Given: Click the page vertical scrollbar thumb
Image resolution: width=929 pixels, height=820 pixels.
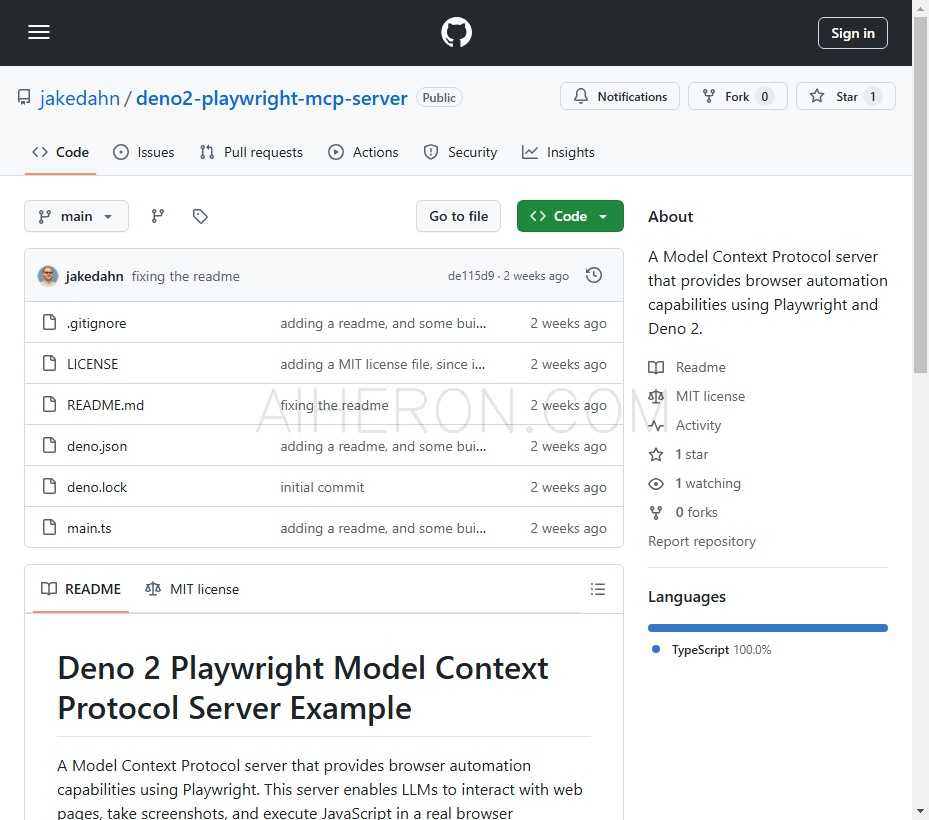Looking at the screenshot, I should pyautogui.click(x=920, y=196).
